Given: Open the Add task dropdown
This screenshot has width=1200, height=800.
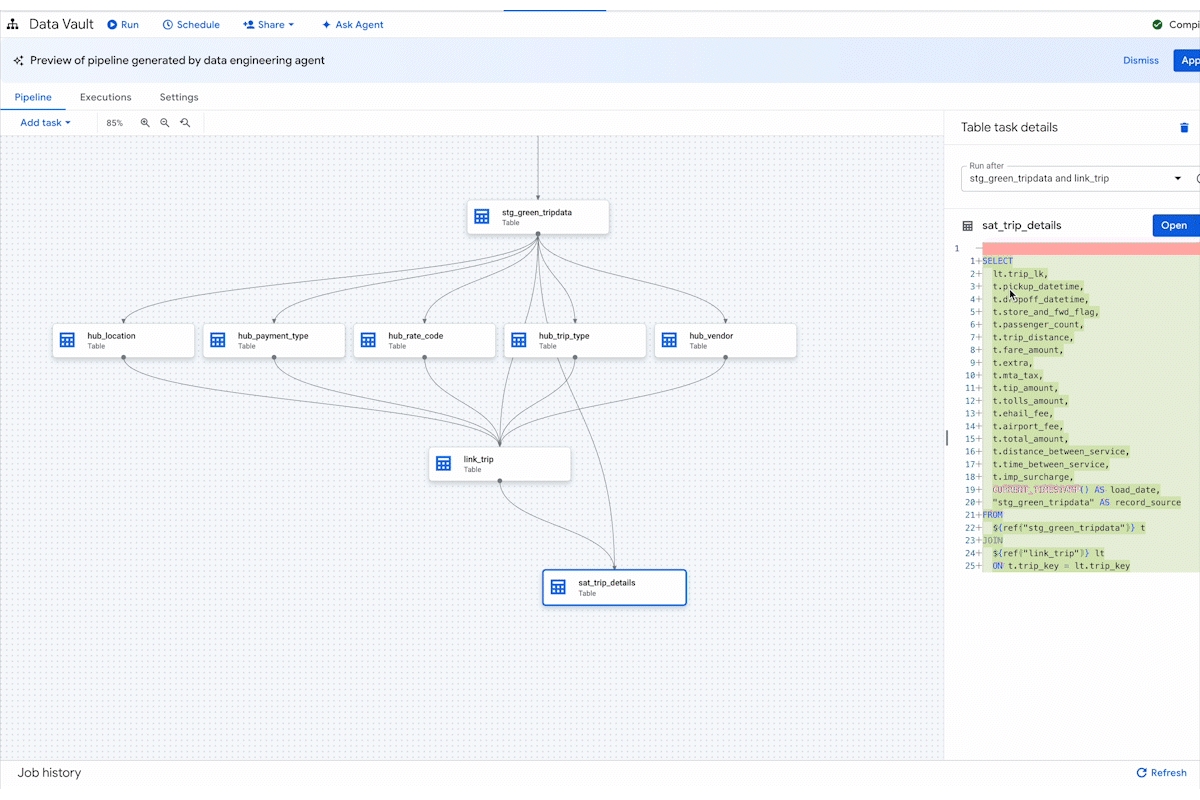Looking at the screenshot, I should pyautogui.click(x=42, y=122).
